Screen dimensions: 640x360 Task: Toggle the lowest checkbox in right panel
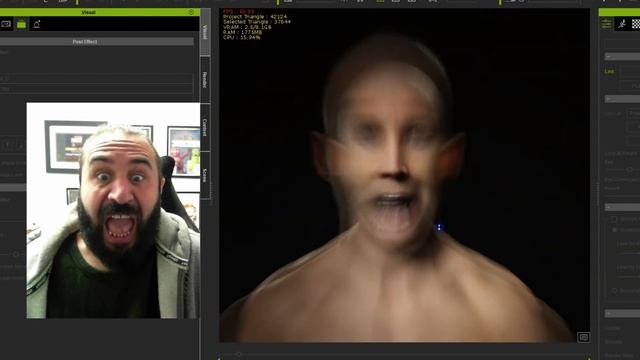(x=614, y=291)
